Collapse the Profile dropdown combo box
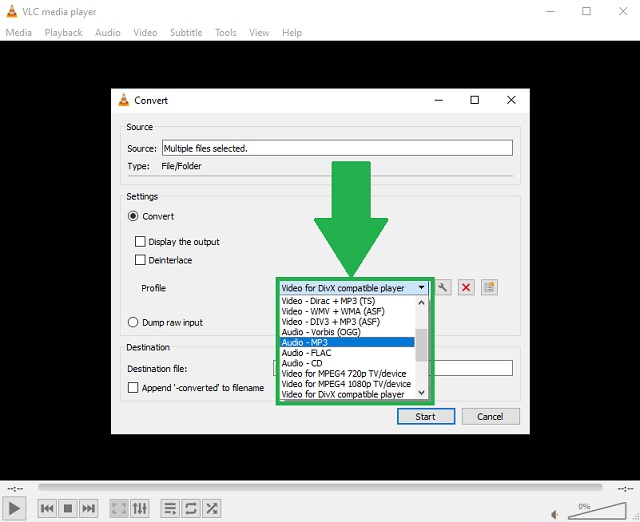This screenshot has width=640, height=522. (354, 288)
